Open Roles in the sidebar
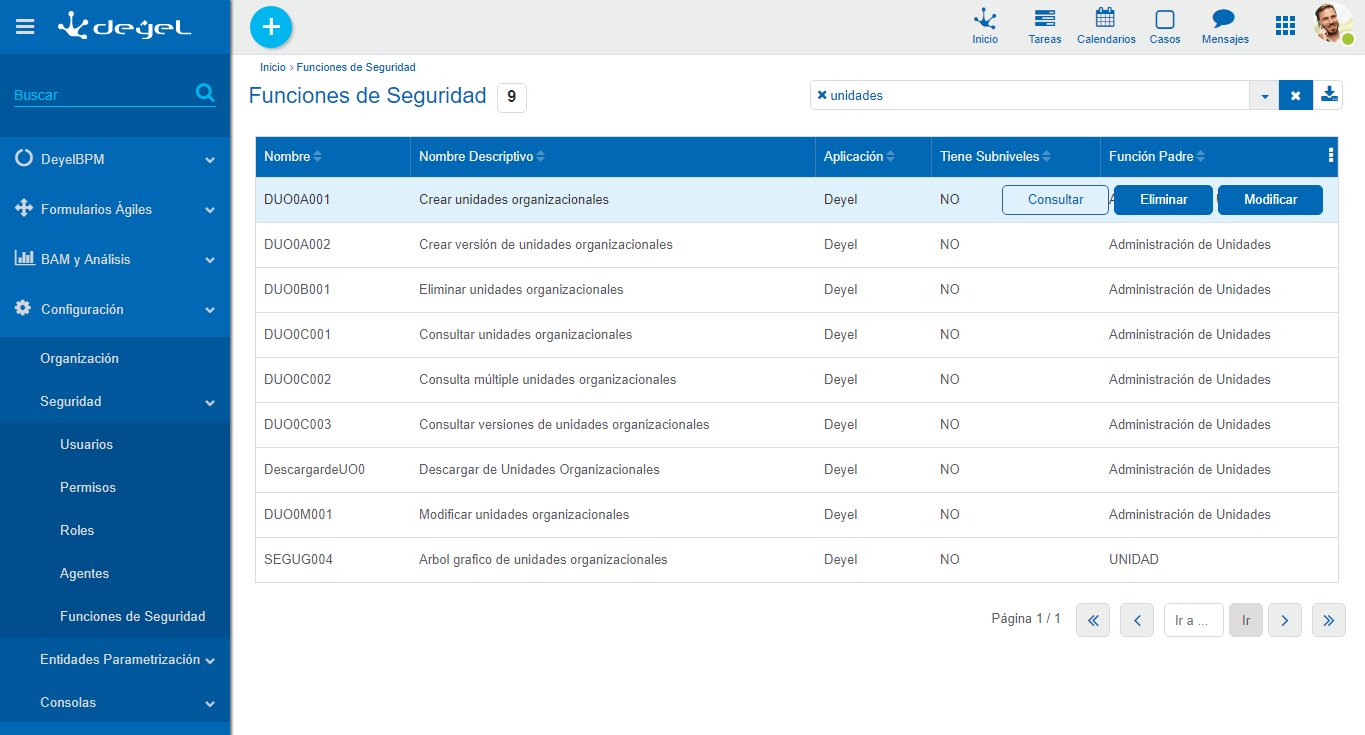The height and width of the screenshot is (735, 1365). (77, 530)
